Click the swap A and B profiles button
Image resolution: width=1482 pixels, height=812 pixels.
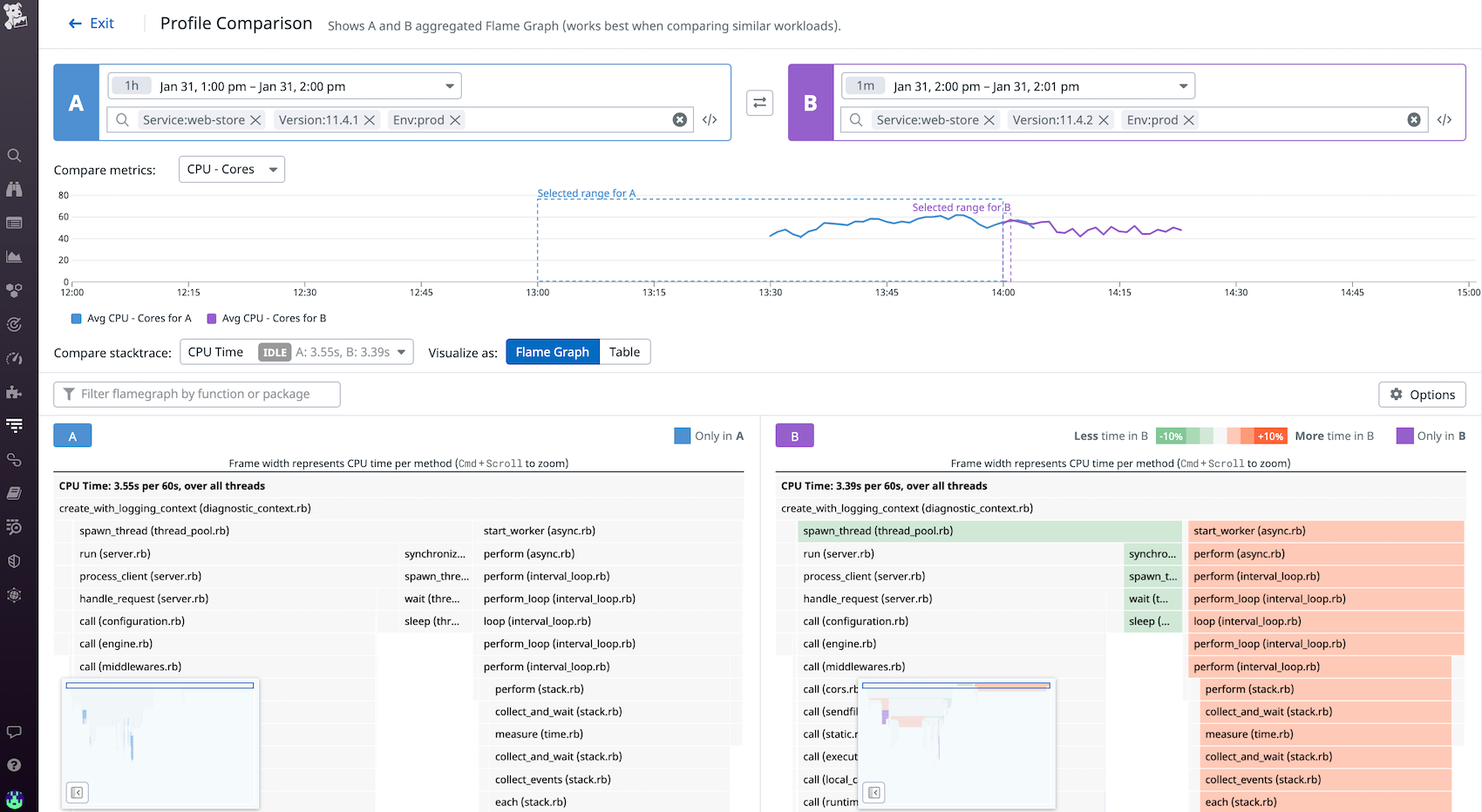pos(759,103)
